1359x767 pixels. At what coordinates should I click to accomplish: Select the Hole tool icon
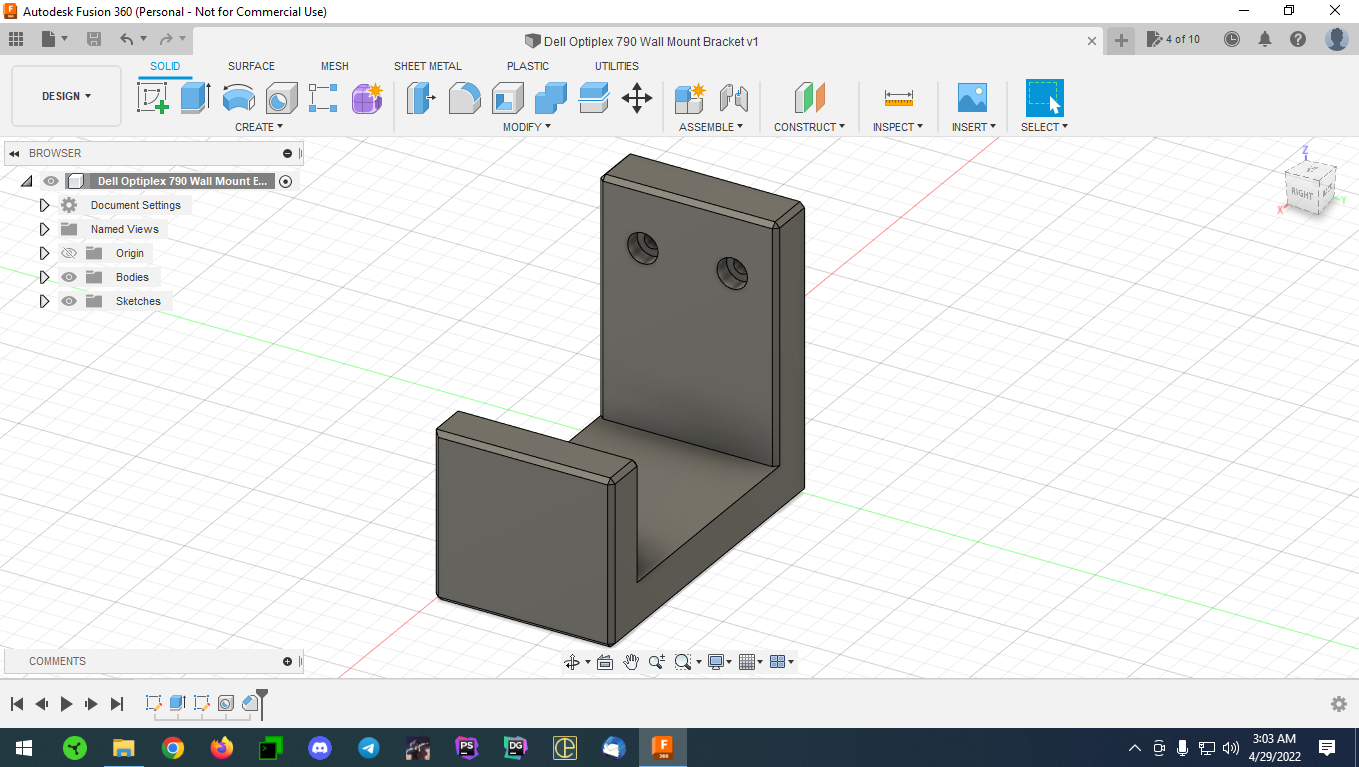(282, 97)
